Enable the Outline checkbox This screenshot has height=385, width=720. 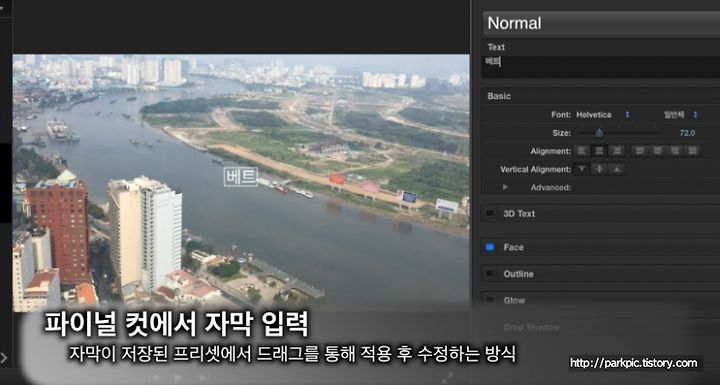point(490,274)
